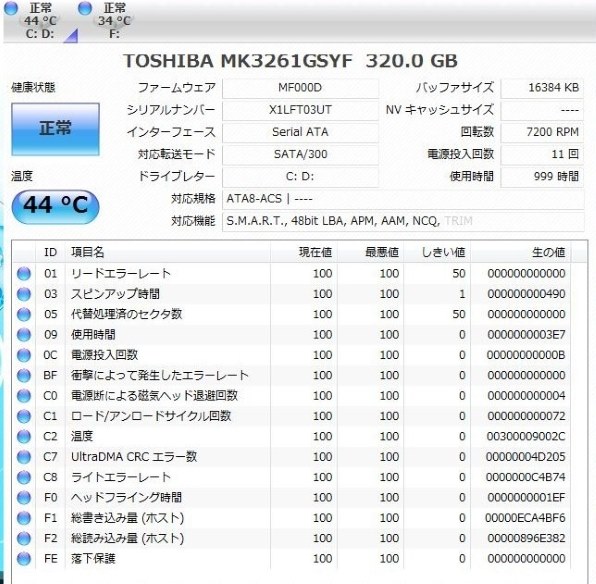
Task: Click the TOSHIBA MK3261GSYF 320.0 GB title
Action: (290, 61)
